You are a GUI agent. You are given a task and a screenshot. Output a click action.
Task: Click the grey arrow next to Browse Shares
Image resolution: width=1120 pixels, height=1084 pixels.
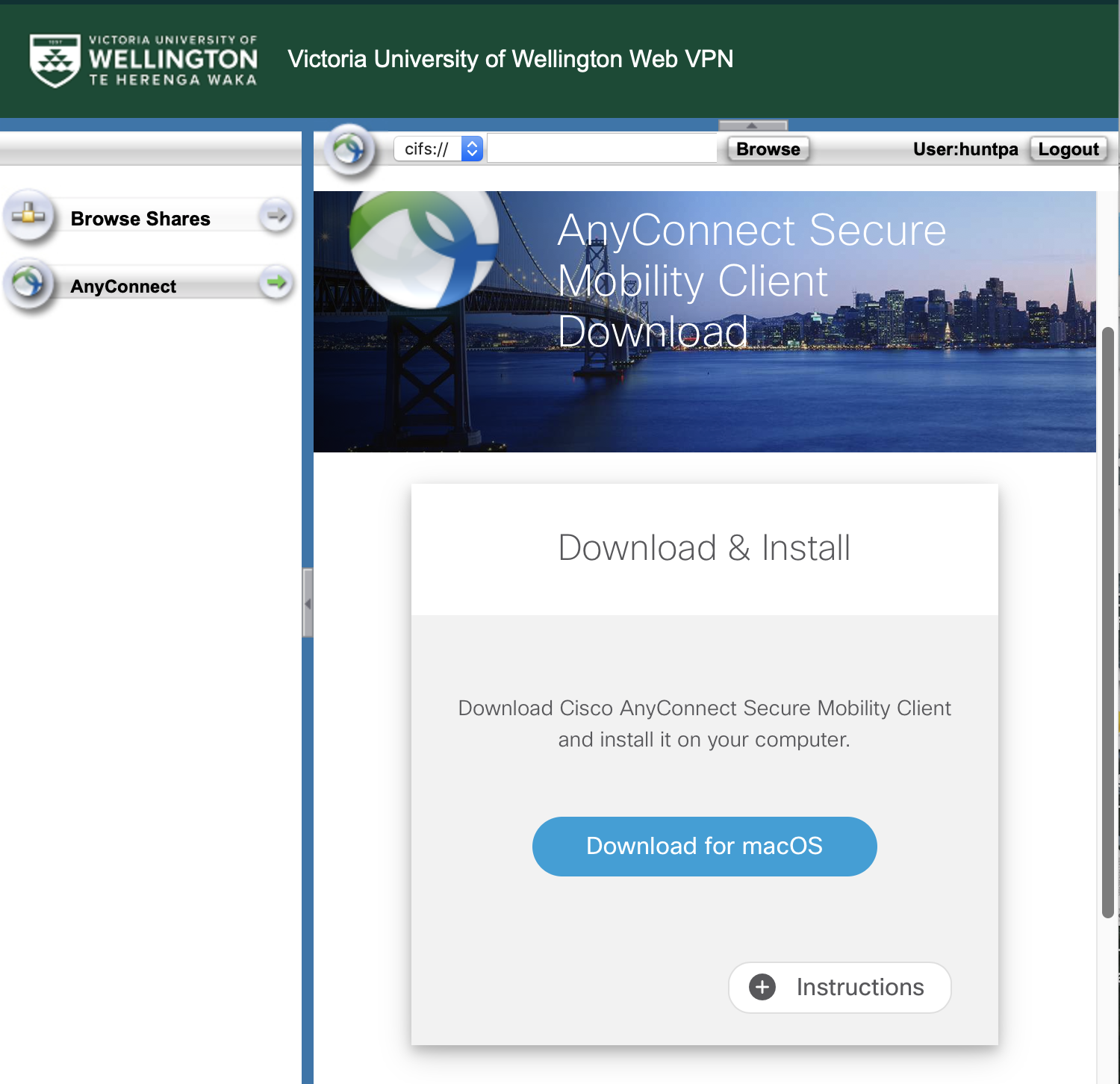[276, 217]
